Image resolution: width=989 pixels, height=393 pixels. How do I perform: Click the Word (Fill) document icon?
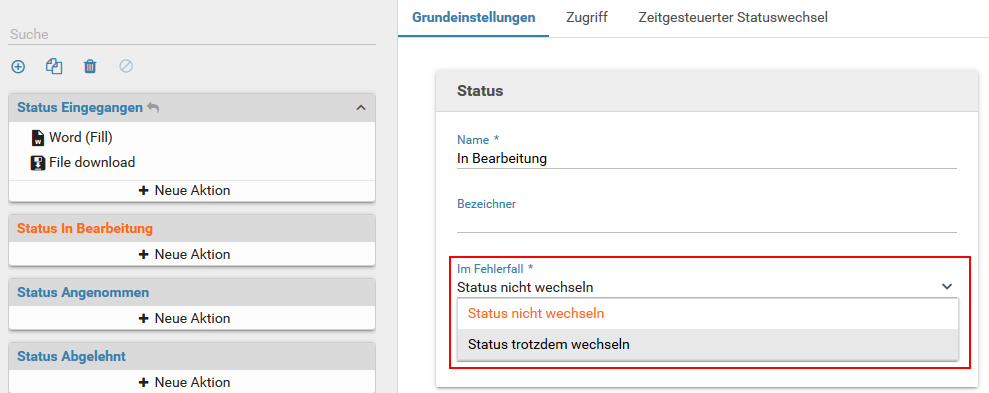(x=38, y=138)
